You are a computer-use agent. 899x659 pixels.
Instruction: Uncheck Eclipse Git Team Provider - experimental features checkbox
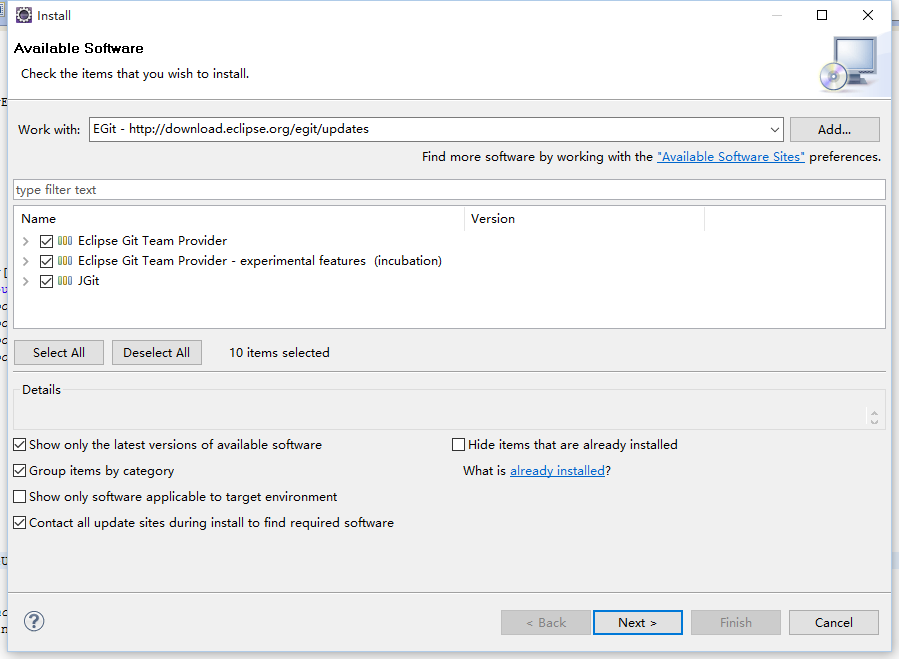tap(46, 261)
